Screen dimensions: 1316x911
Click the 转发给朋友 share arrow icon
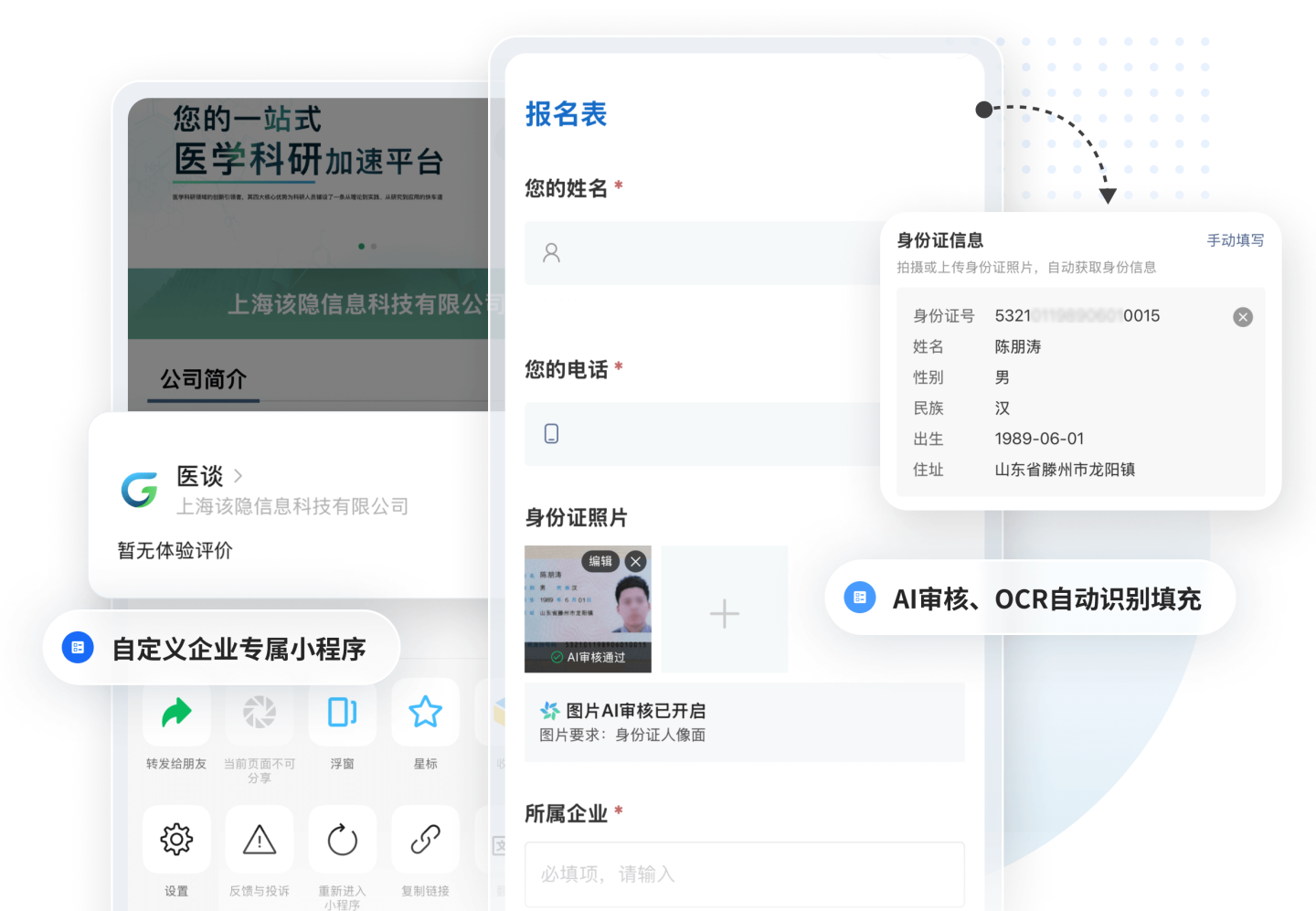(x=176, y=713)
